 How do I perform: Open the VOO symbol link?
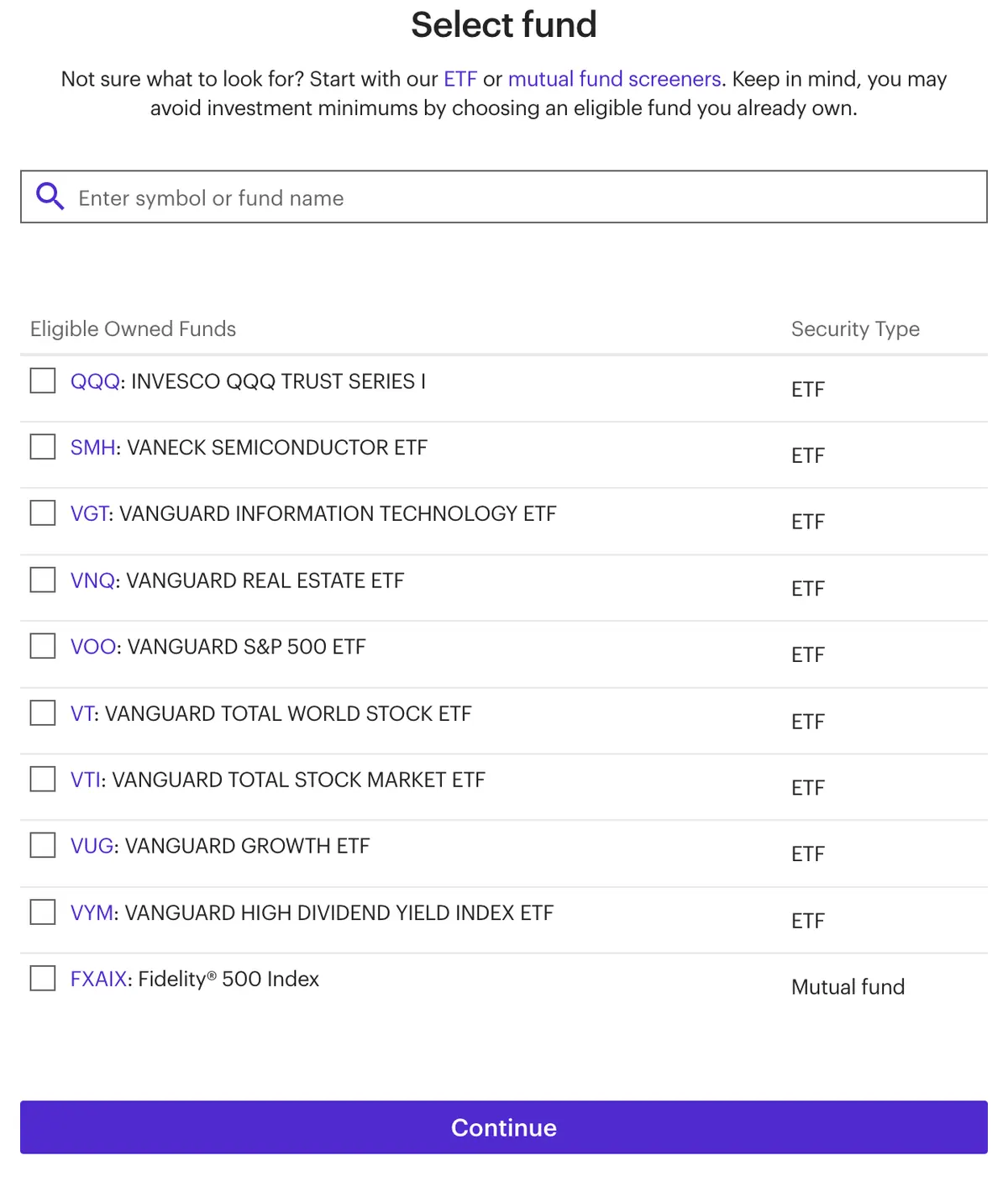pos(93,647)
